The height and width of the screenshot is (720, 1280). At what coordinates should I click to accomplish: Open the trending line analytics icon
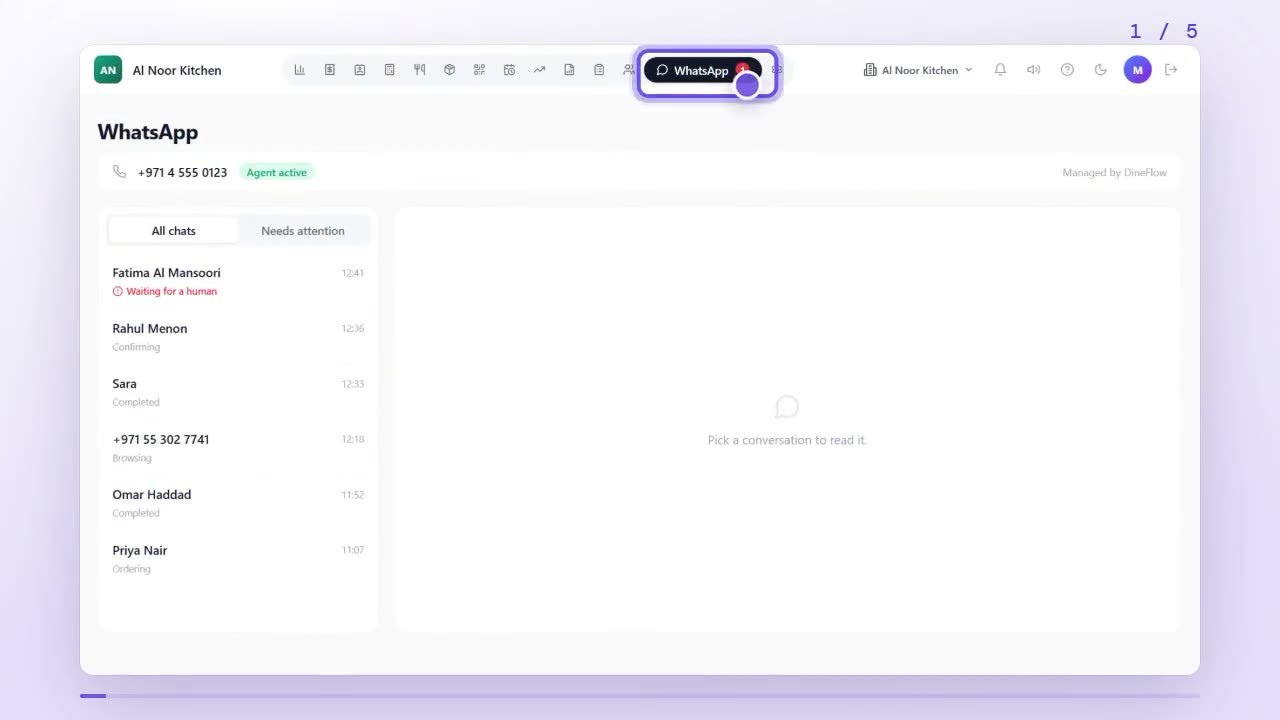[x=539, y=70]
